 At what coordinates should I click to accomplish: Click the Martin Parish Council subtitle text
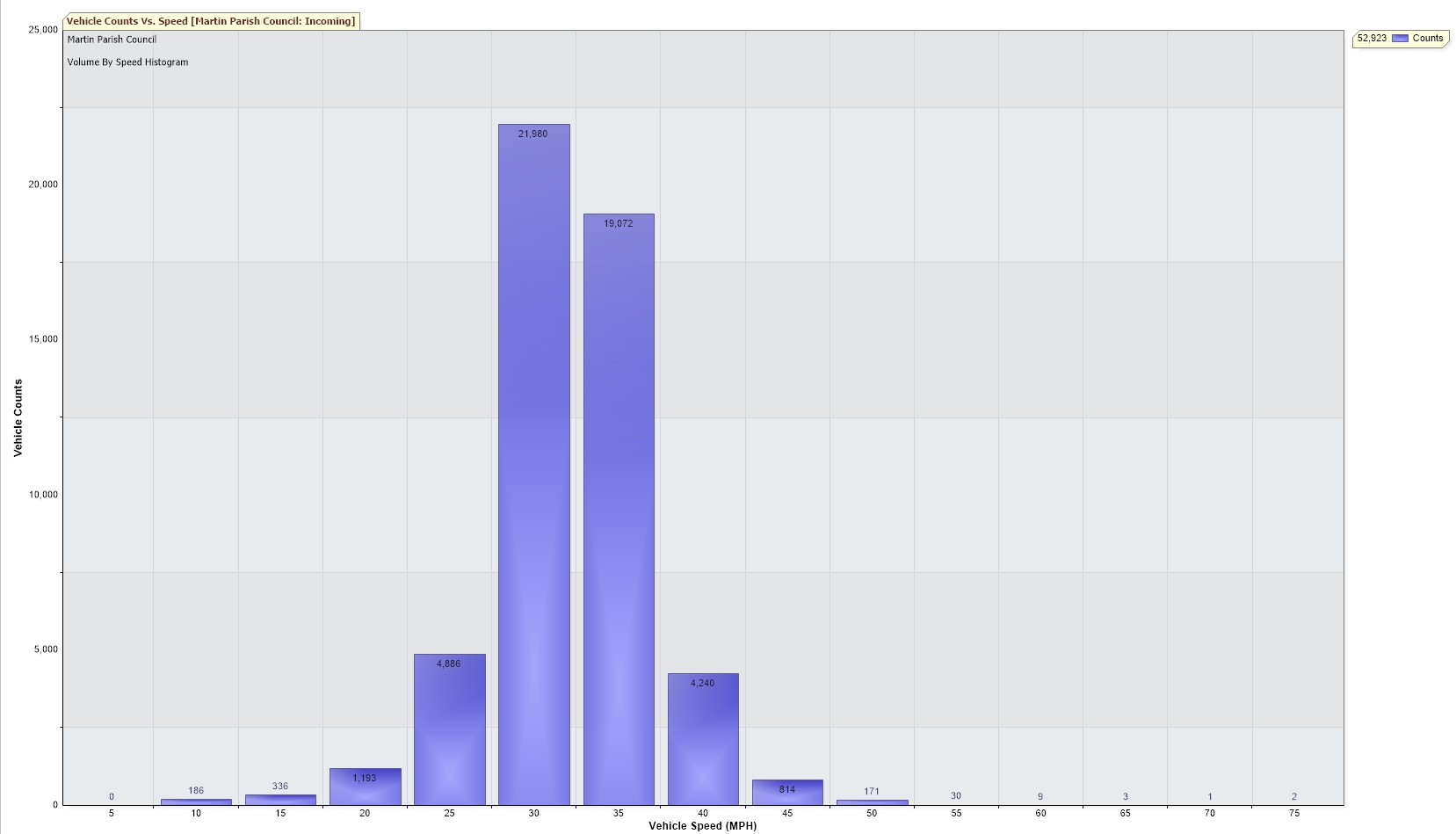point(112,40)
